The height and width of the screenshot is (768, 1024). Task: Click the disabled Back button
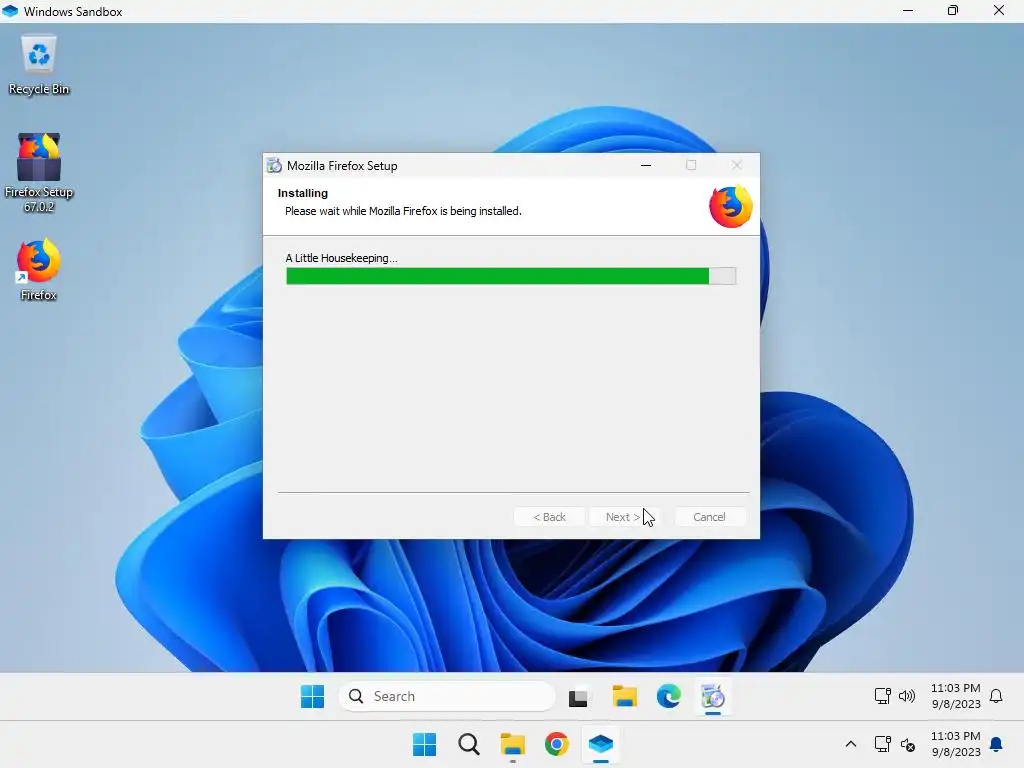(x=549, y=517)
